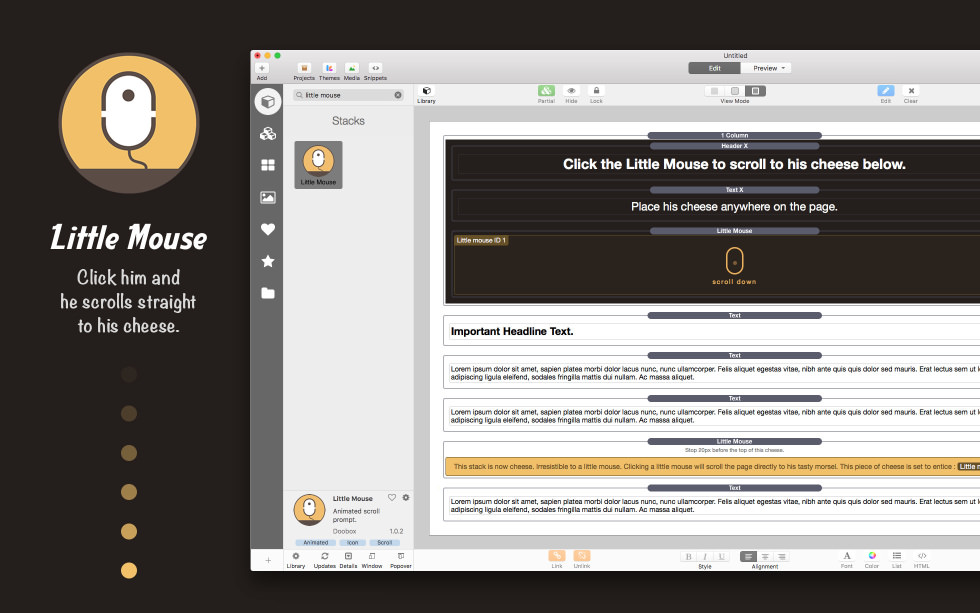Set right text alignment
The height and width of the screenshot is (613, 980).
(x=781, y=556)
